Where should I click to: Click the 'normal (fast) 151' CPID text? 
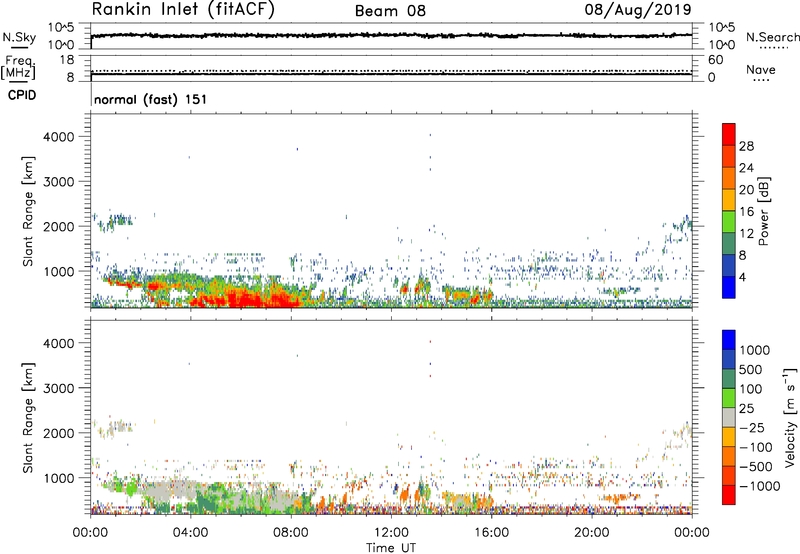pyautogui.click(x=151, y=99)
